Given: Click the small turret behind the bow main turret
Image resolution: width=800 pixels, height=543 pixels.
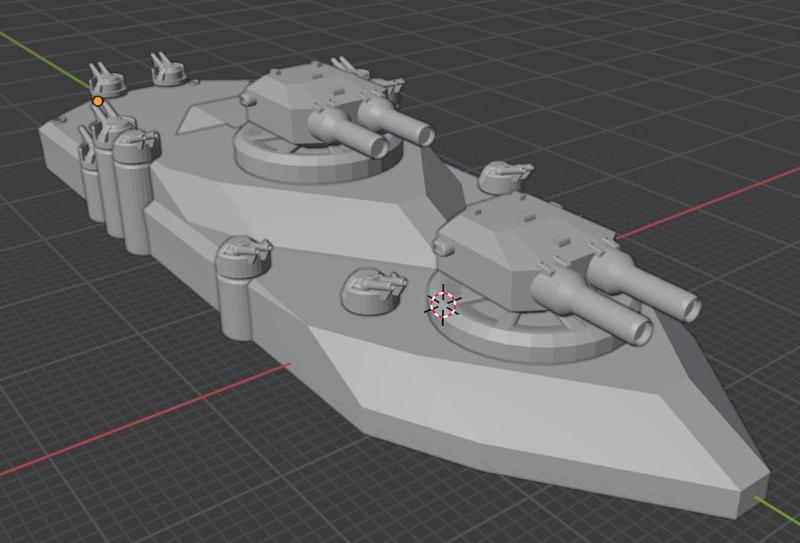Looking at the screenshot, I should [x=505, y=177].
